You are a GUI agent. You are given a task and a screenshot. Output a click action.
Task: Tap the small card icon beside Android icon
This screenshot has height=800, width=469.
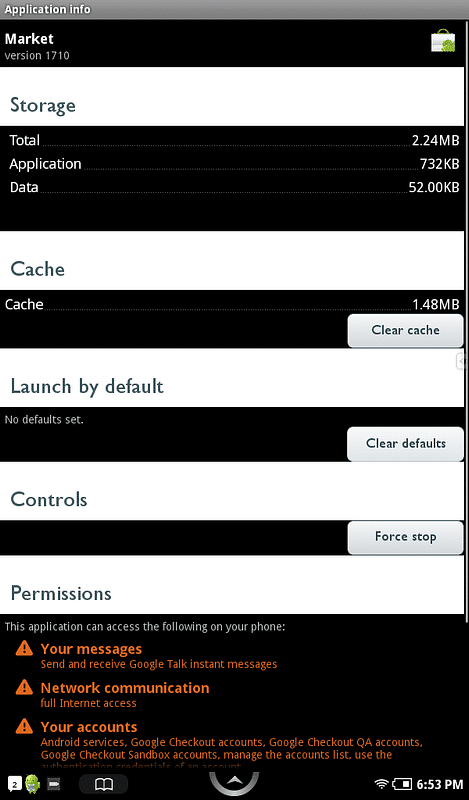54,784
